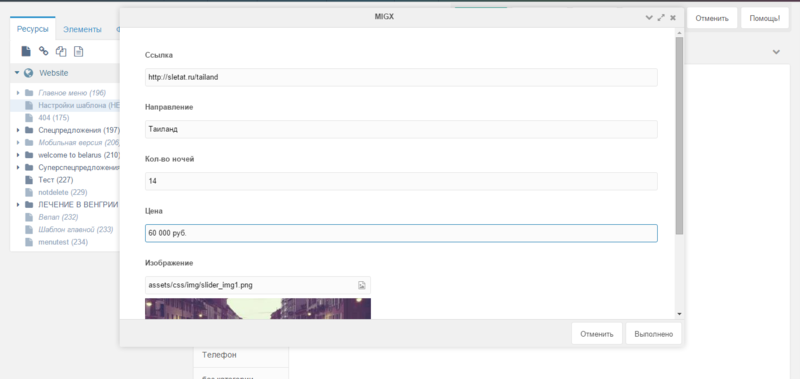Click document icon beside Шаблон главной

pos(29,230)
